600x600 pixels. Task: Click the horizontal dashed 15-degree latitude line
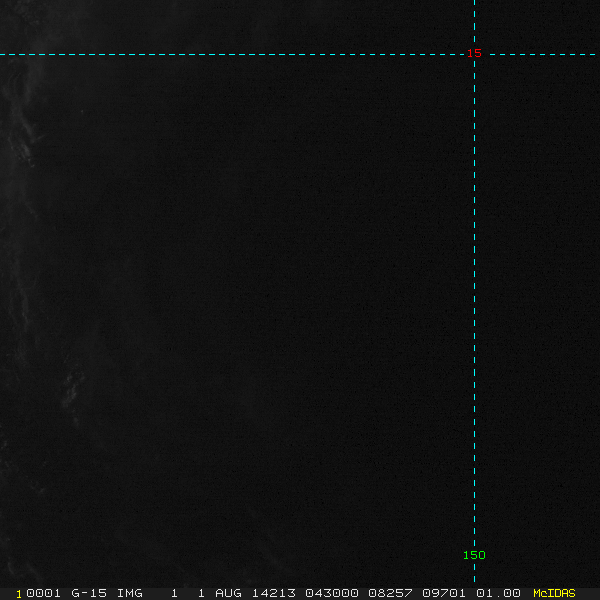pos(230,54)
